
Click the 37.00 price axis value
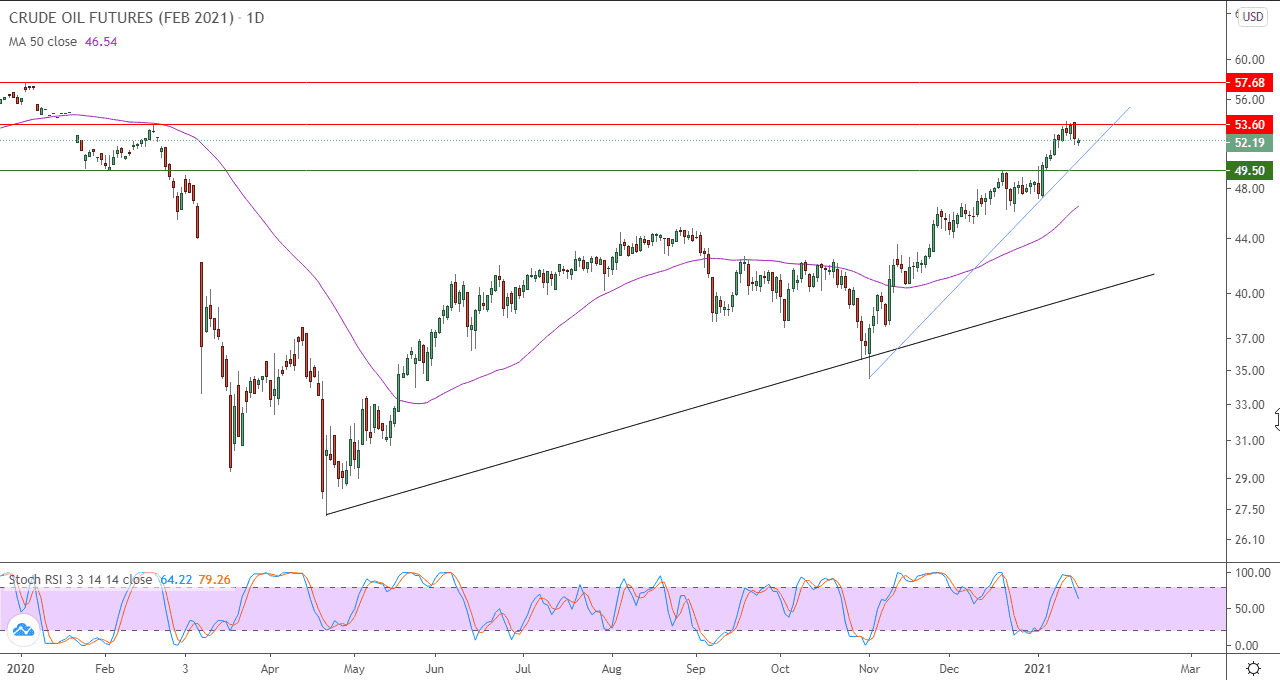(1250, 339)
